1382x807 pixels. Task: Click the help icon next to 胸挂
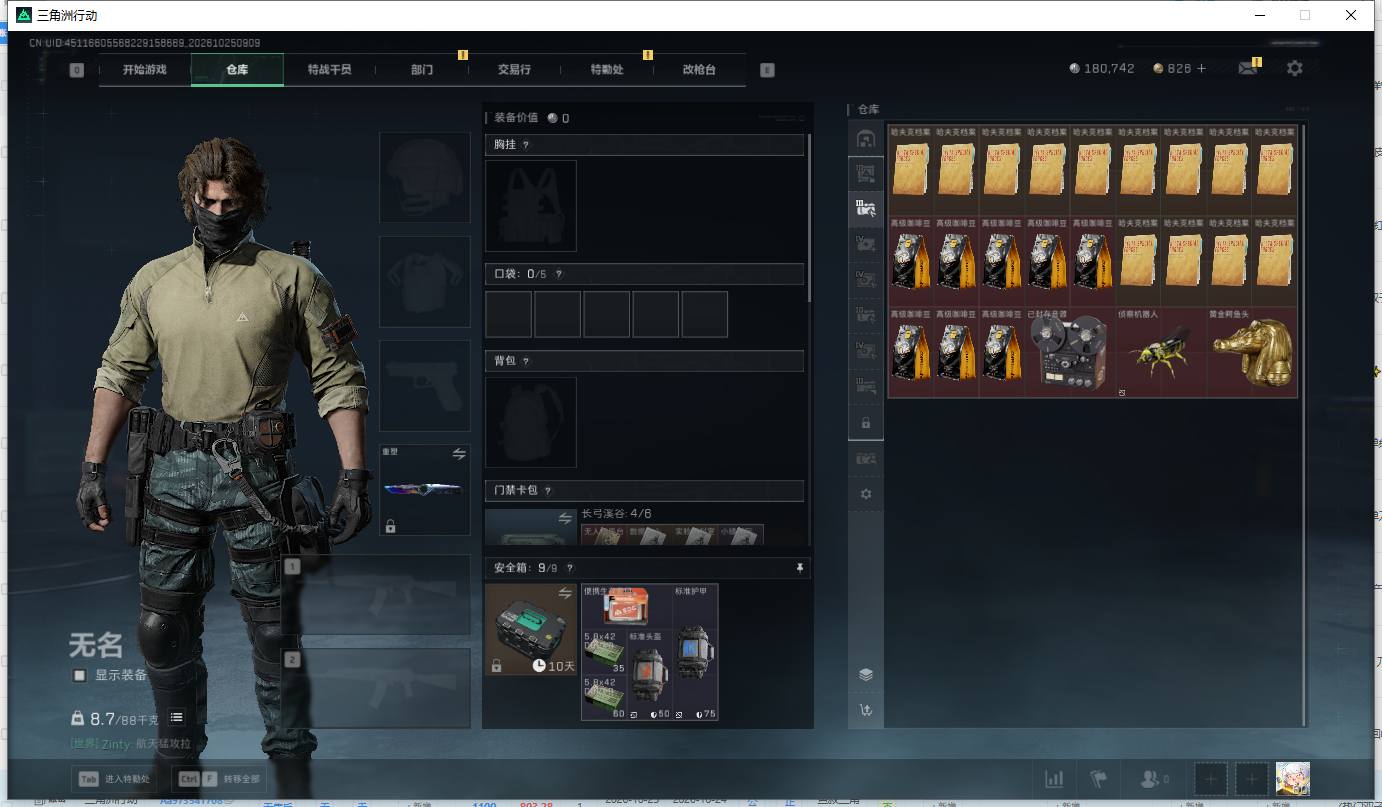tap(526, 145)
